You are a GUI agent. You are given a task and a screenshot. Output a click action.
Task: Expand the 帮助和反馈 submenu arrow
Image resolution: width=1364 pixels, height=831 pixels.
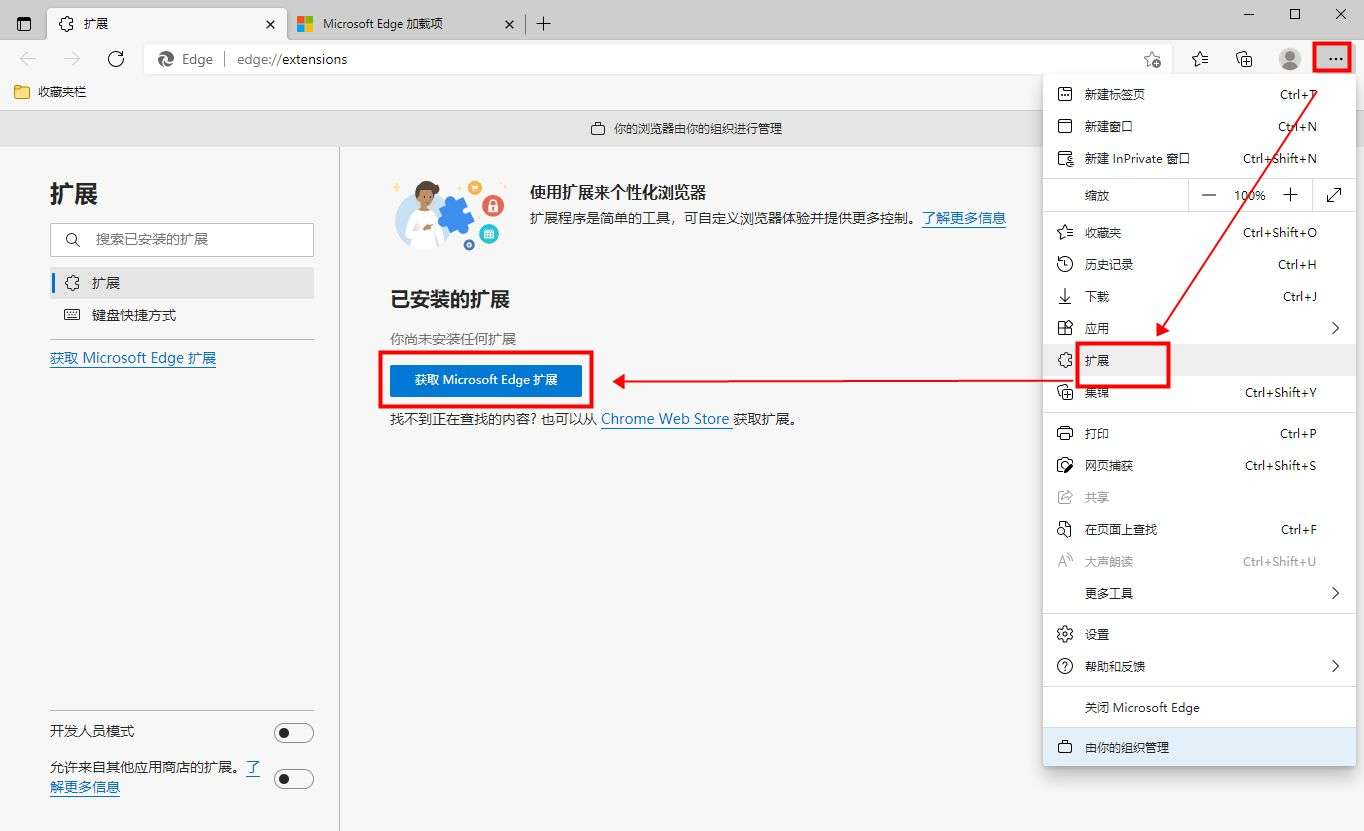[x=1335, y=666]
